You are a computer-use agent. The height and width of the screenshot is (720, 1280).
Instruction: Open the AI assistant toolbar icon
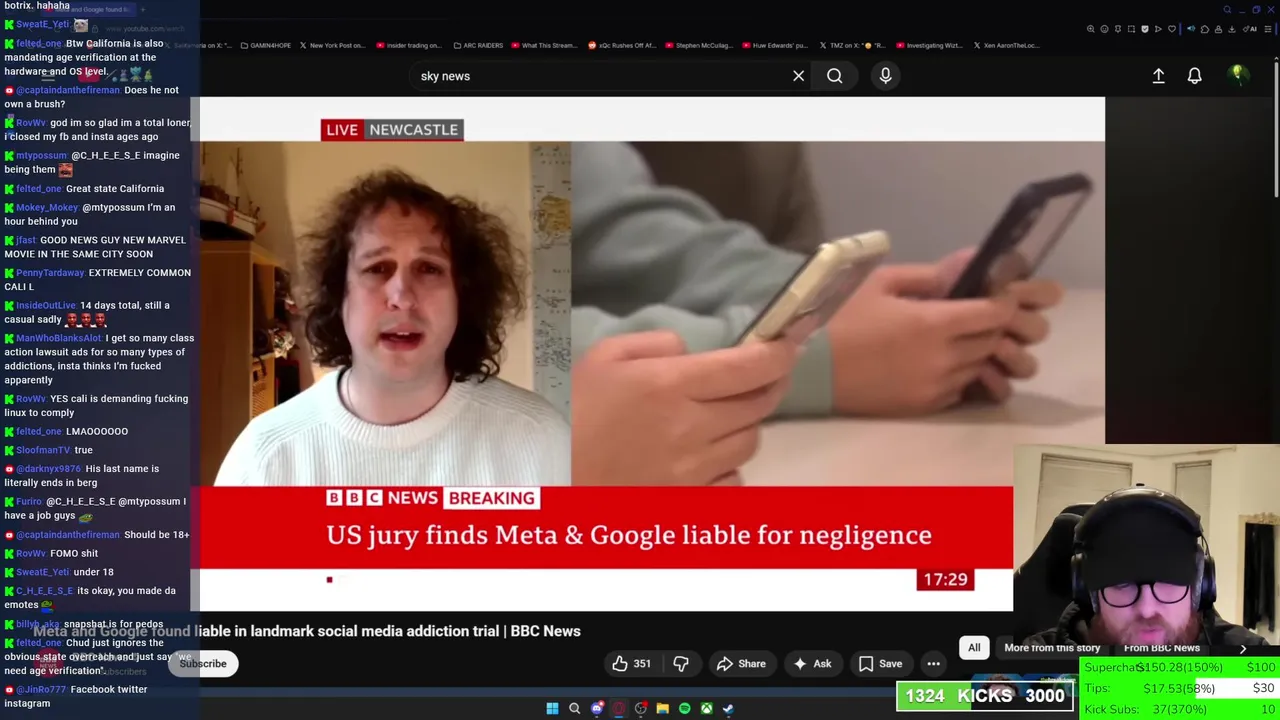pyautogui.click(x=1249, y=29)
